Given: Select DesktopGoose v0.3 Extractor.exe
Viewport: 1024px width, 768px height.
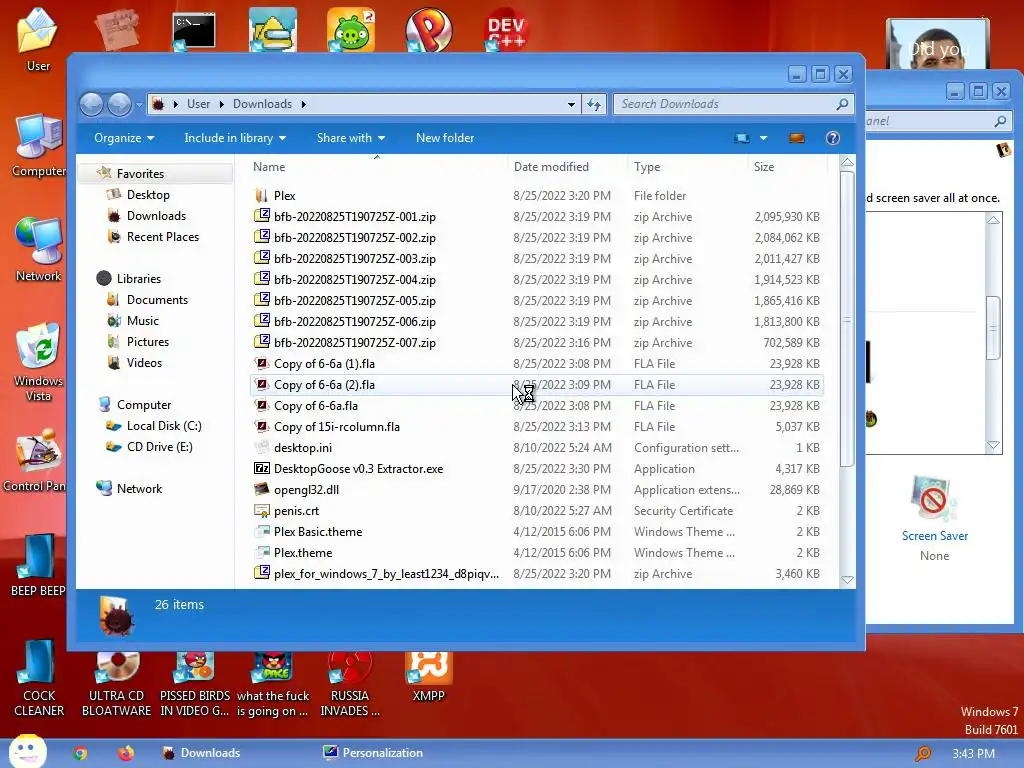Looking at the screenshot, I should point(536,468).
